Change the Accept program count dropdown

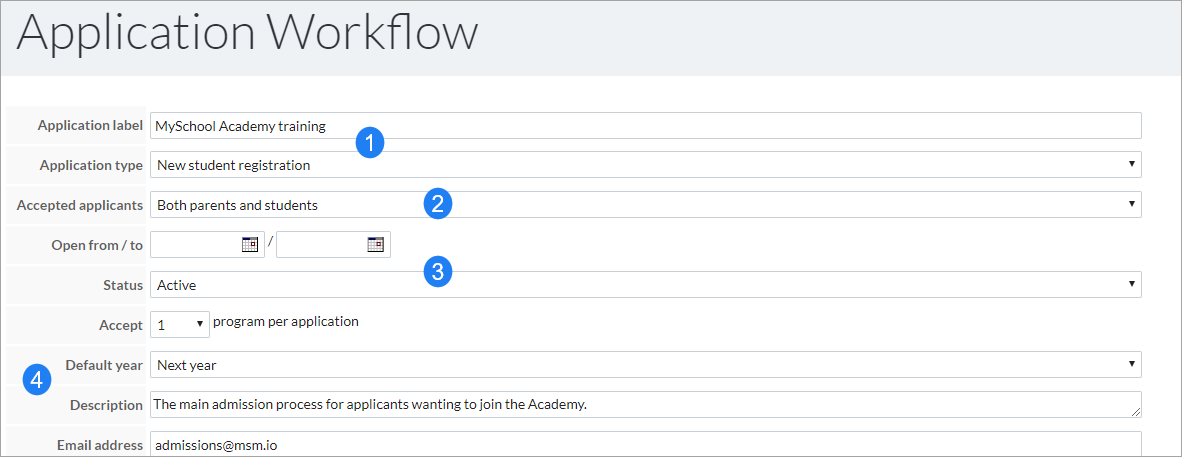click(180, 324)
